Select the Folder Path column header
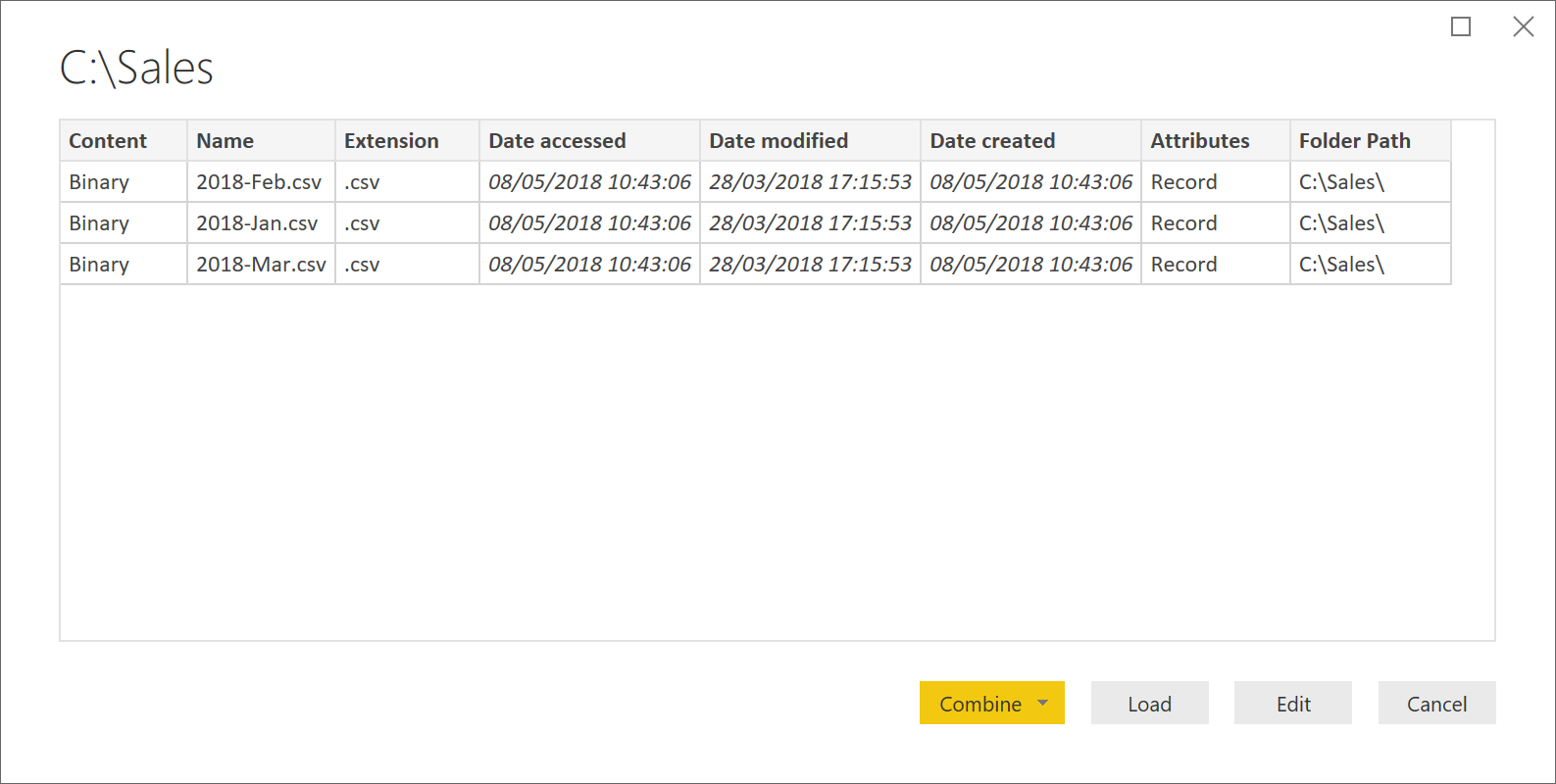1556x784 pixels. pos(1371,140)
